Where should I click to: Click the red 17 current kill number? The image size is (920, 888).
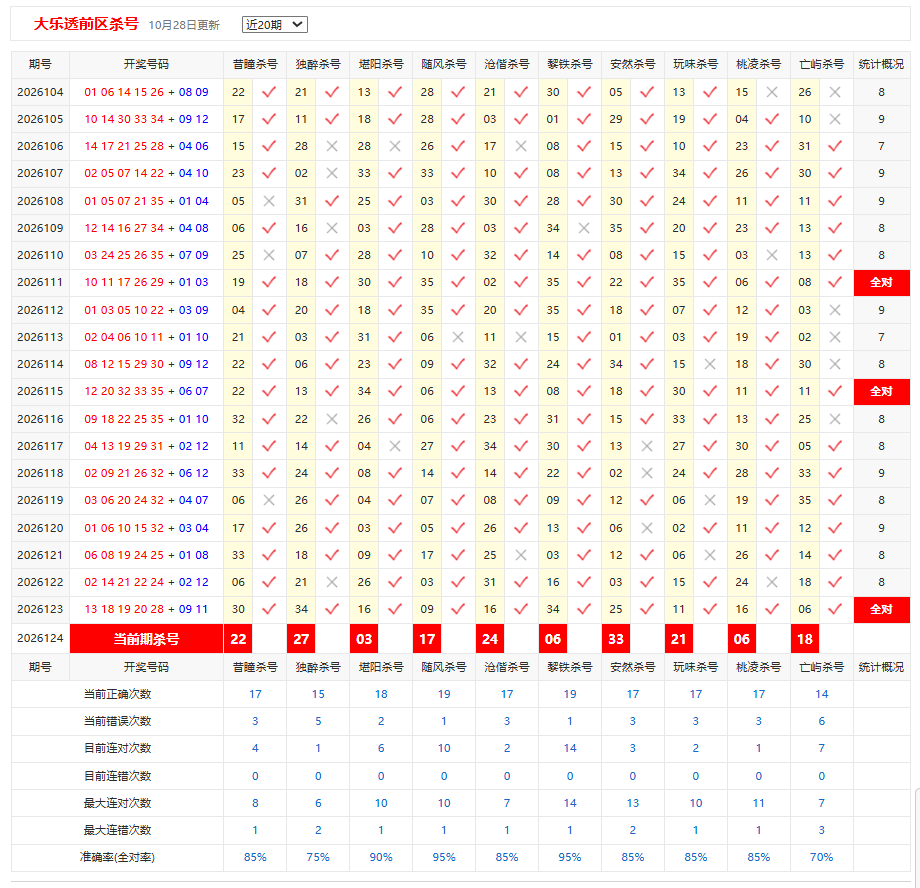coord(427,639)
